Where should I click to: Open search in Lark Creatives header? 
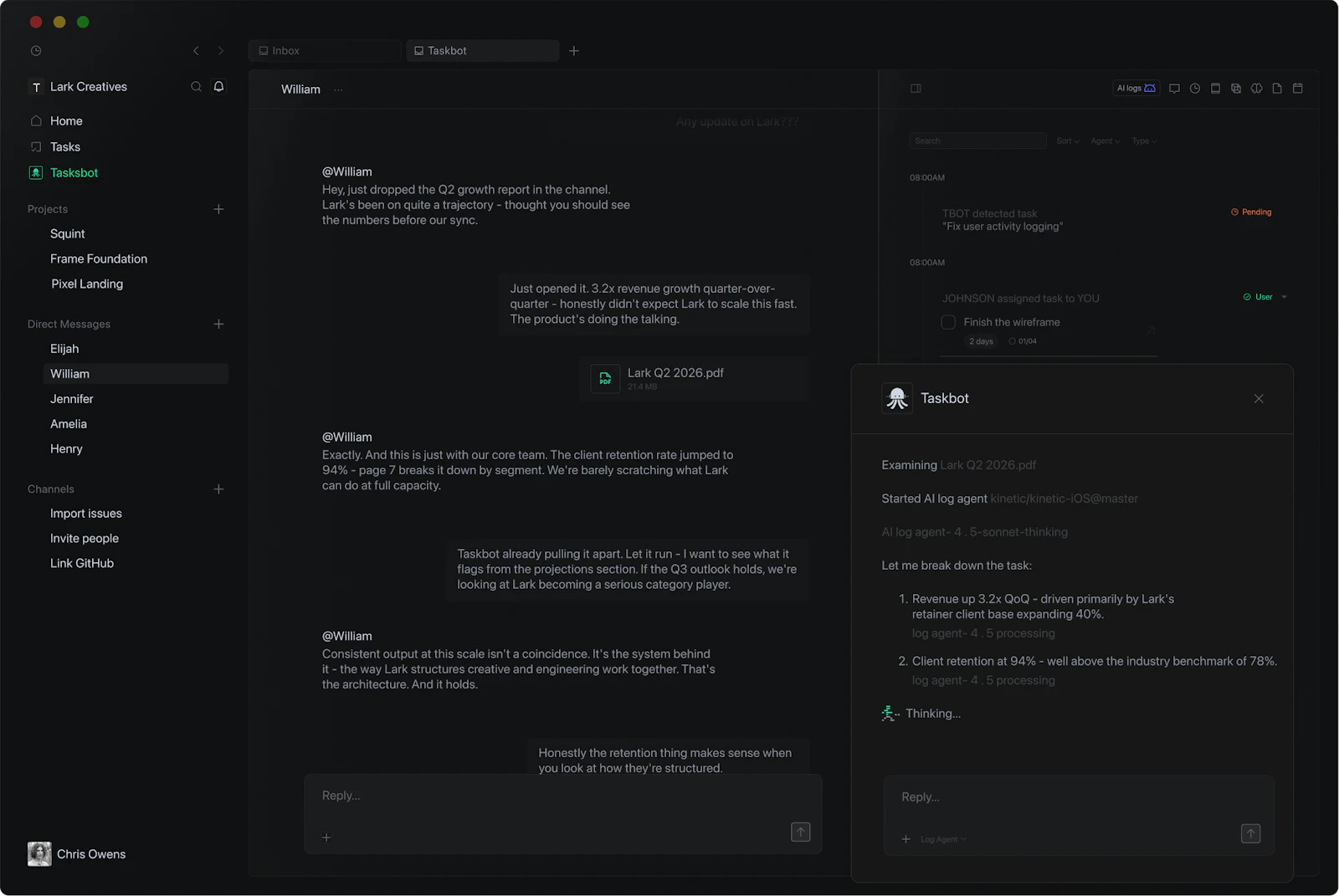[196, 87]
